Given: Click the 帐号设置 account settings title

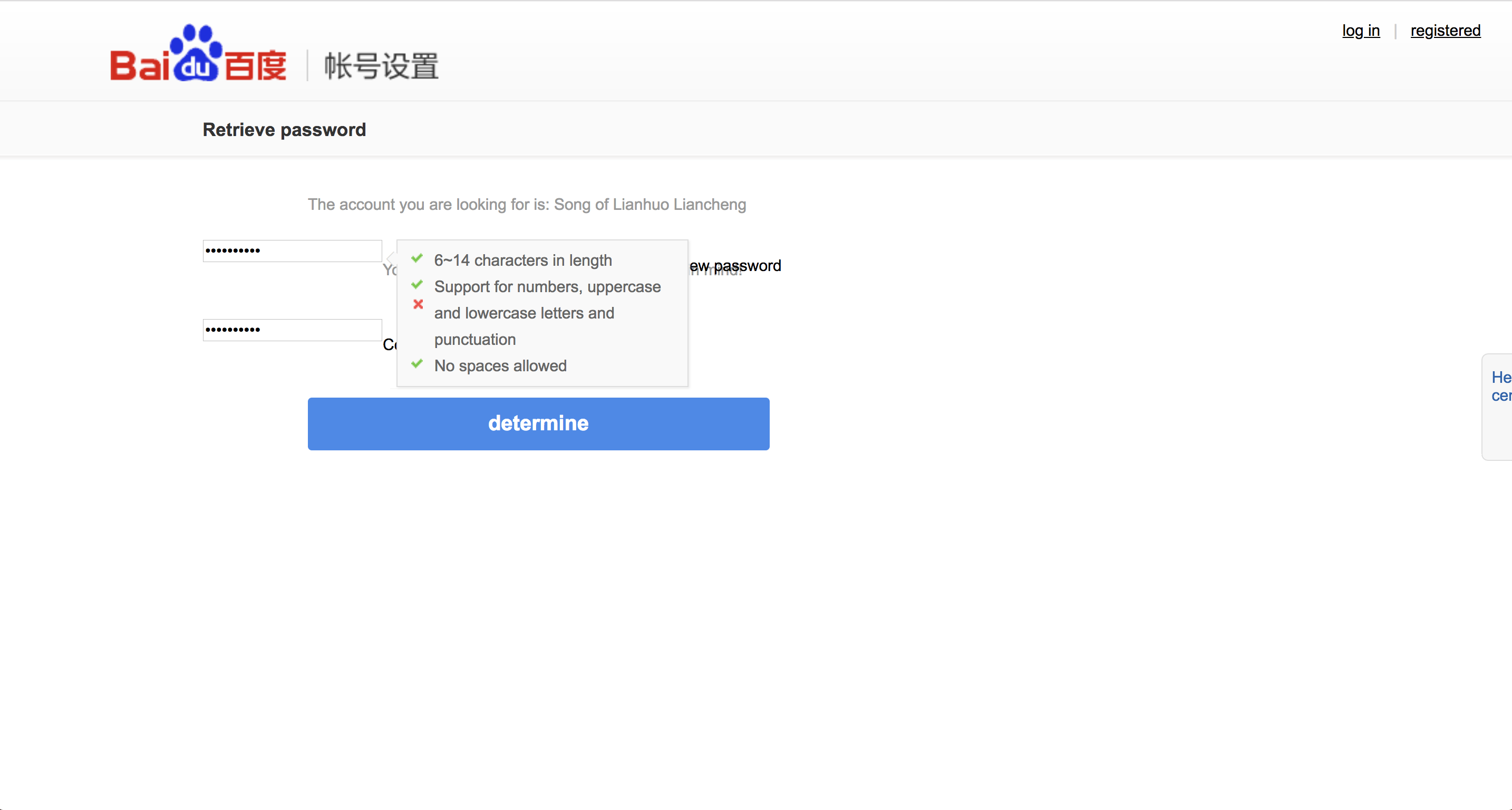Looking at the screenshot, I should [x=382, y=66].
